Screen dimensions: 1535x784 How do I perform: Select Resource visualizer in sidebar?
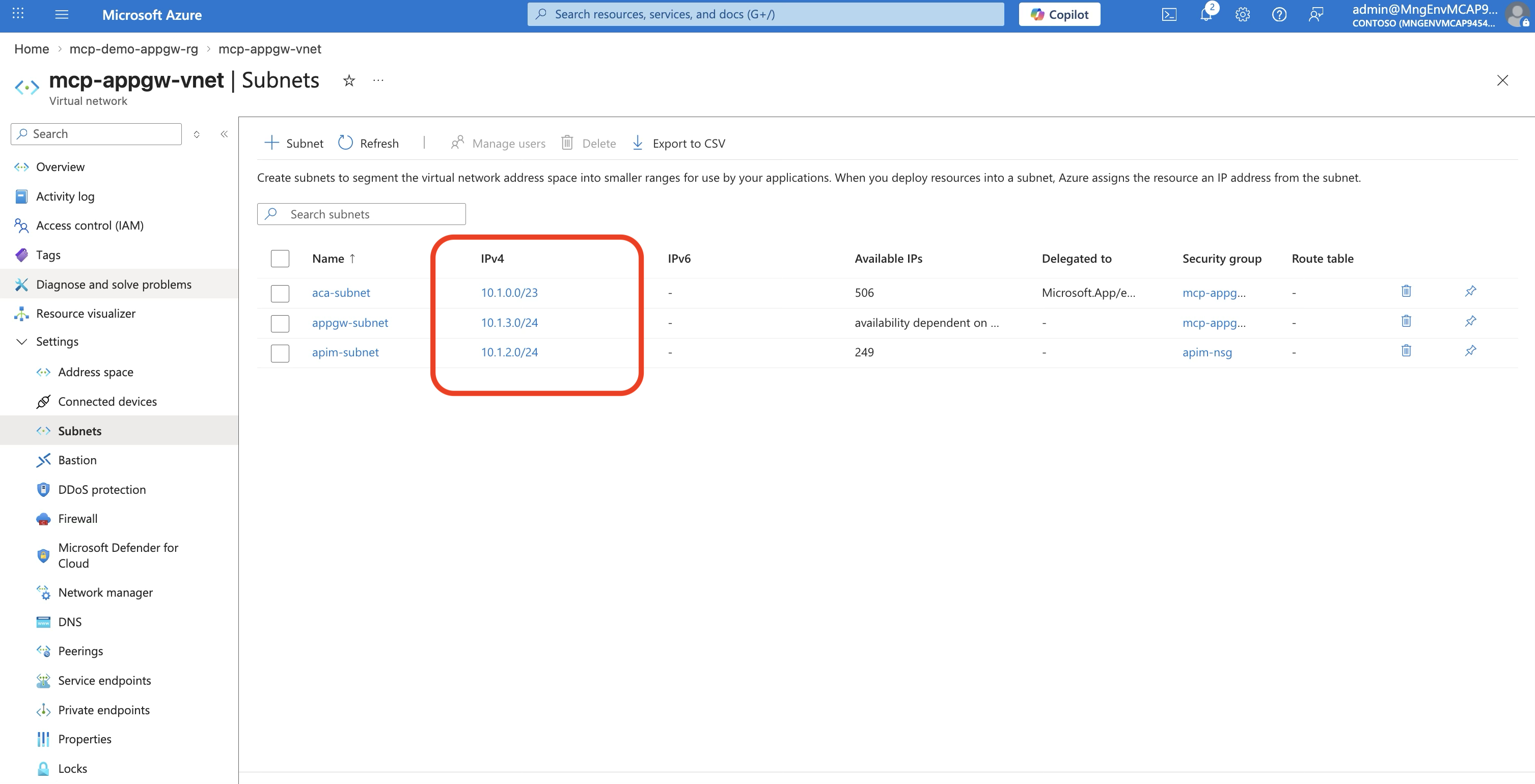coord(86,313)
